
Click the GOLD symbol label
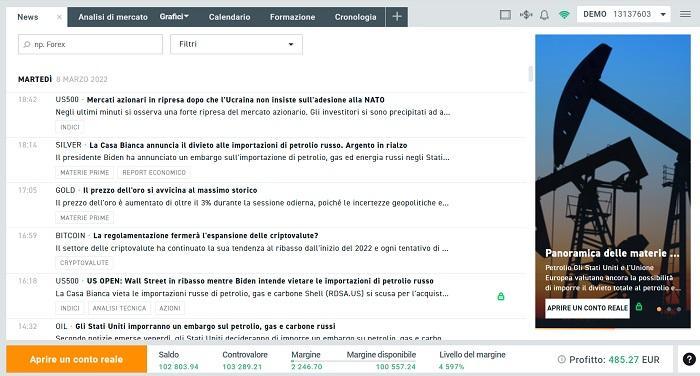click(65, 190)
